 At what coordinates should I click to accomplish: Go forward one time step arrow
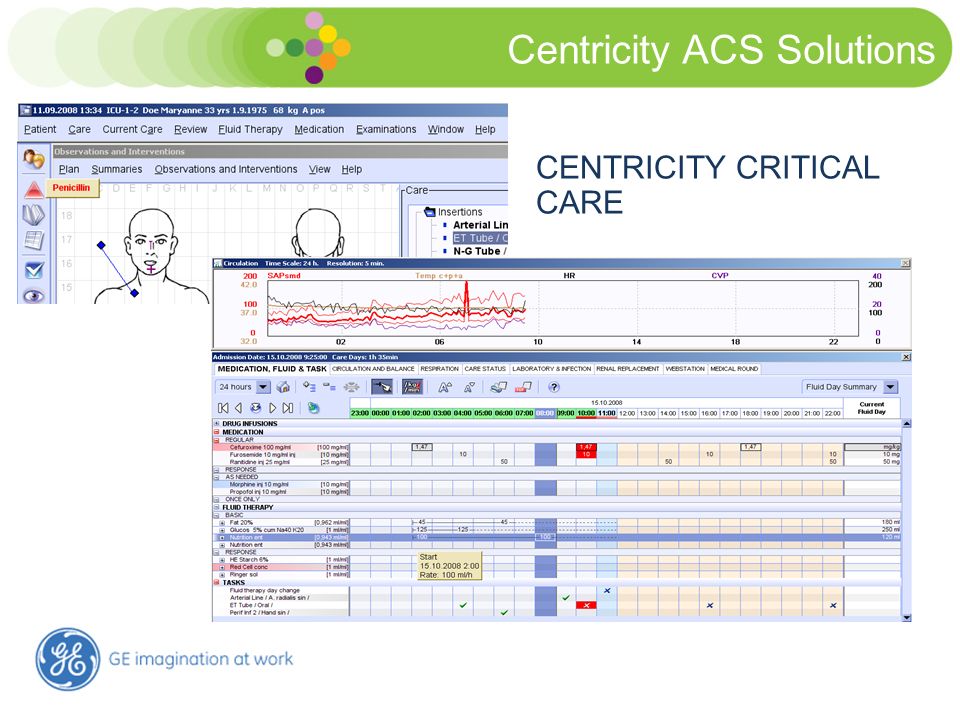[272, 408]
